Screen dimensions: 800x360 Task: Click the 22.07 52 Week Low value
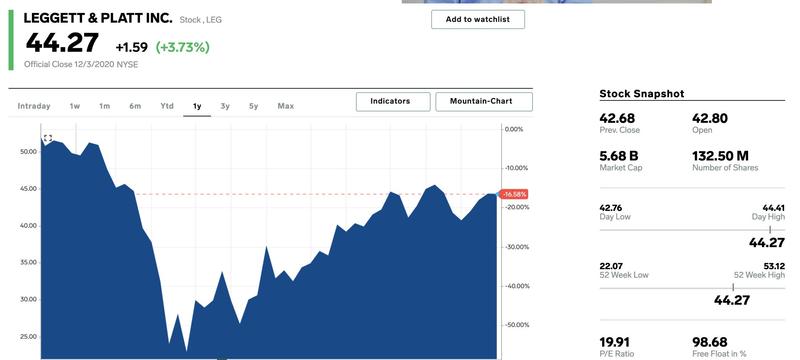611,266
